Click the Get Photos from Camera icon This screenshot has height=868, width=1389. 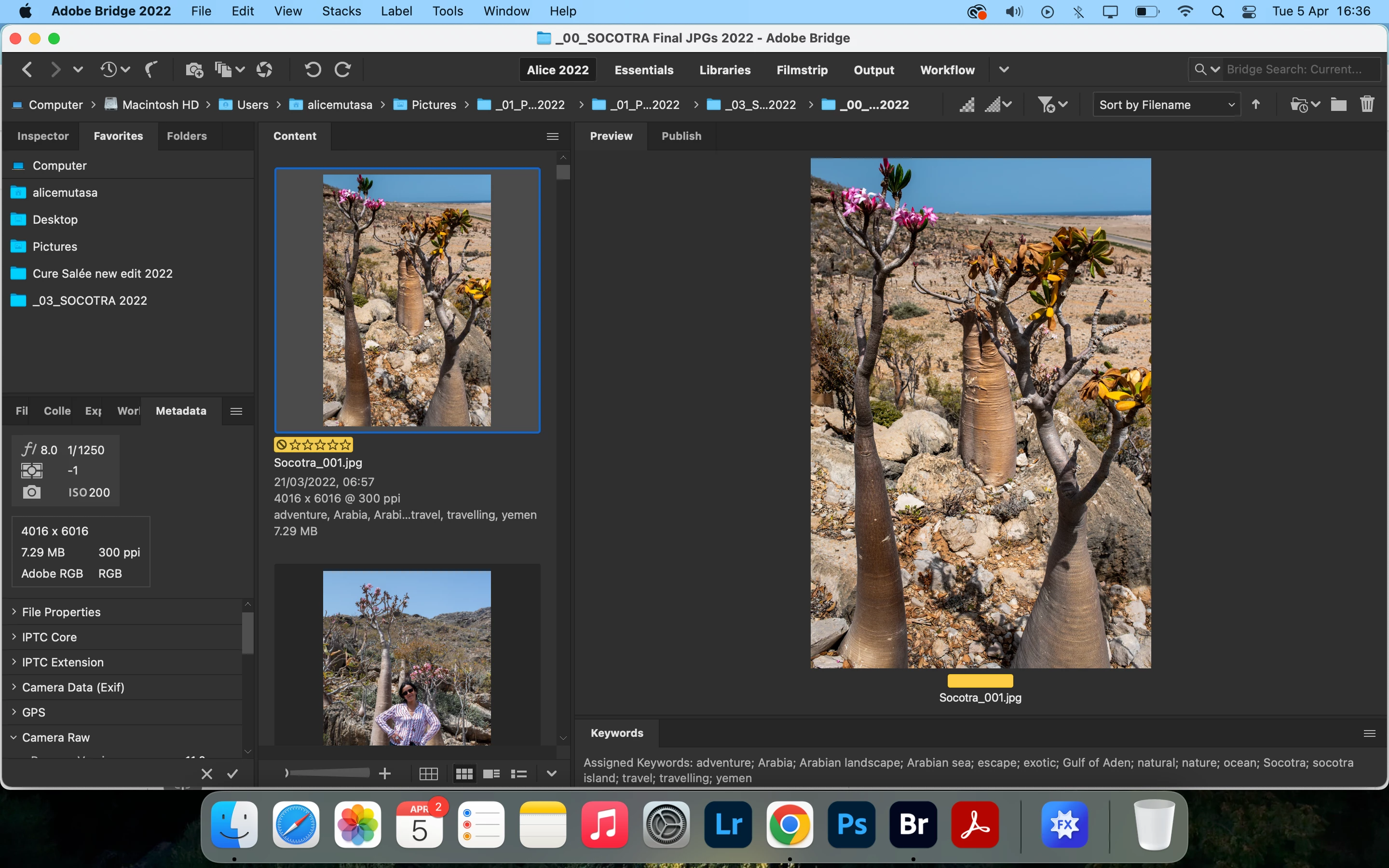(194, 70)
